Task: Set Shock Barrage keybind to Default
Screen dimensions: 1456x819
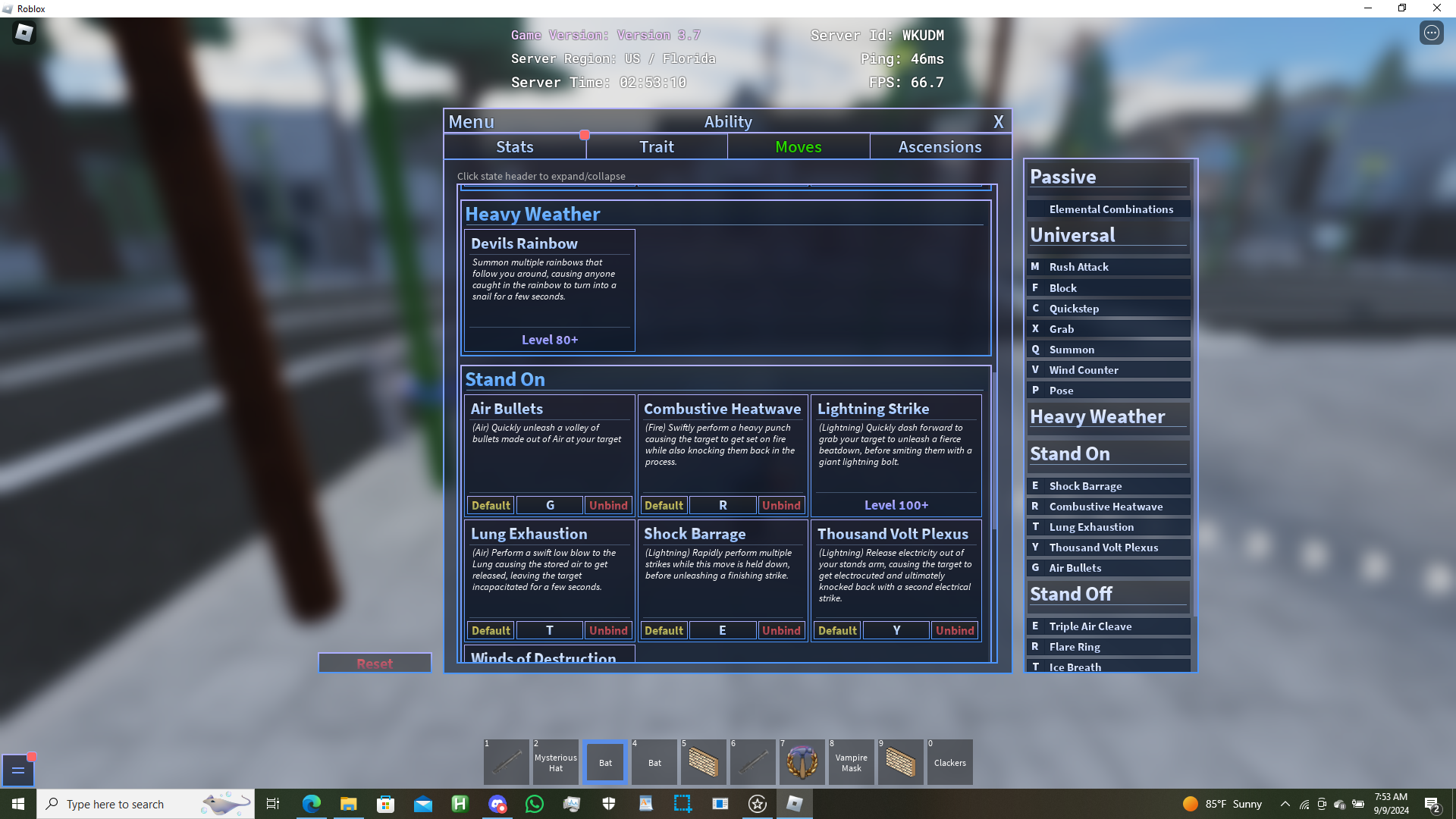Action: (664, 630)
